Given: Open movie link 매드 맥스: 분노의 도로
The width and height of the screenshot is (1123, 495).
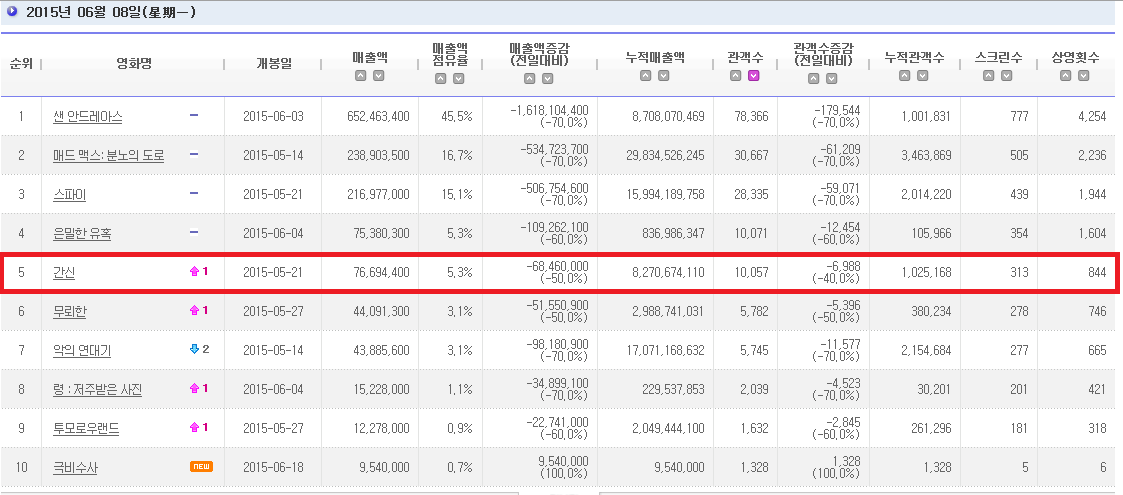Looking at the screenshot, I should (109, 155).
